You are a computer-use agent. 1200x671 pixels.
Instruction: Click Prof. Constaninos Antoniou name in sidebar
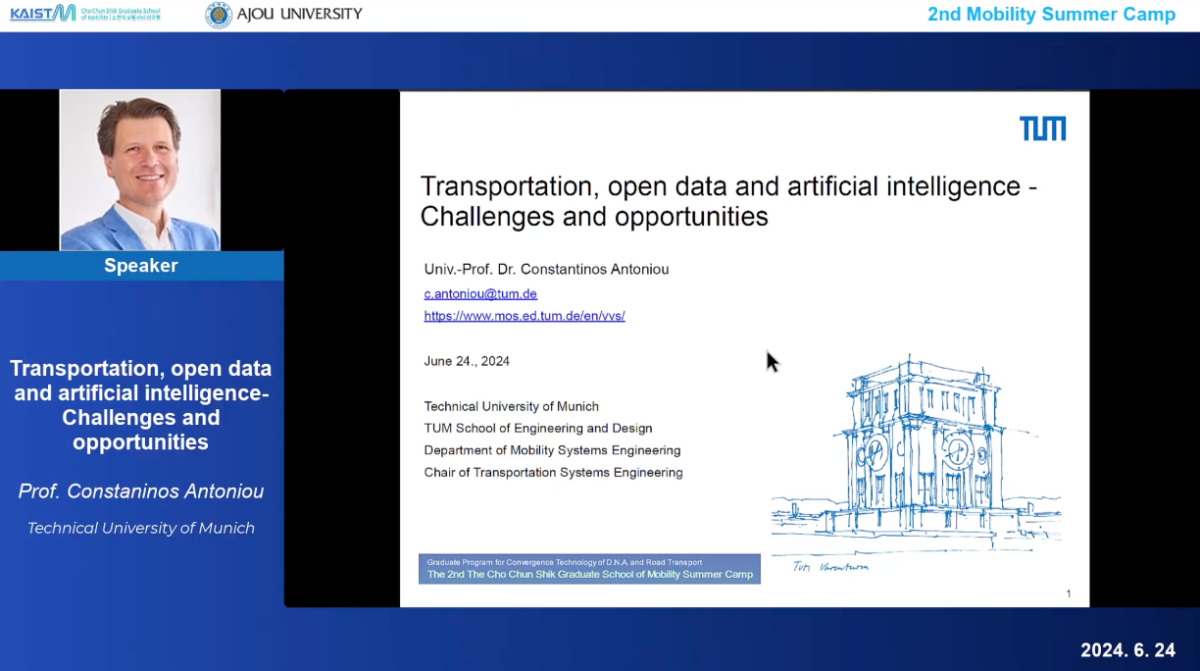(x=141, y=492)
